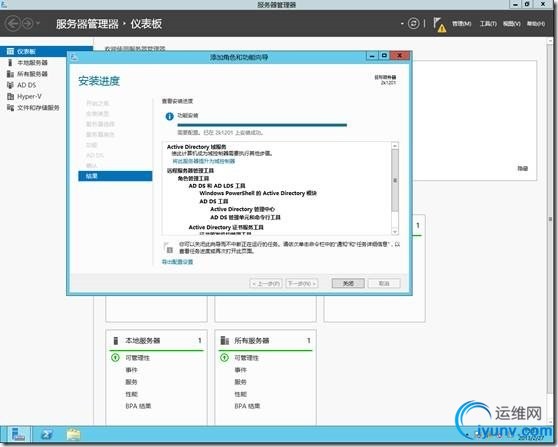Click 'Active Directory 域服务' heading in results
558x447 pixels.
tap(196, 147)
